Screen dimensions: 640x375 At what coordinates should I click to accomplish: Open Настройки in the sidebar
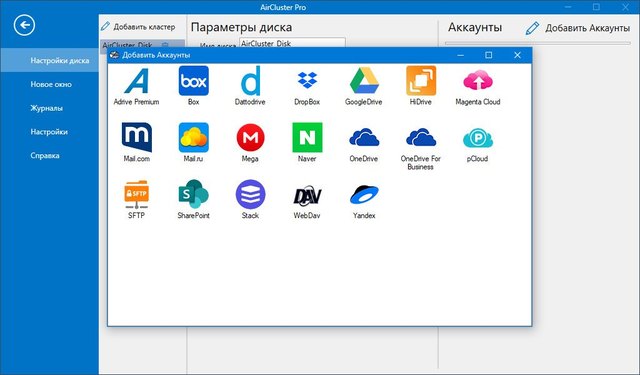tap(49, 132)
